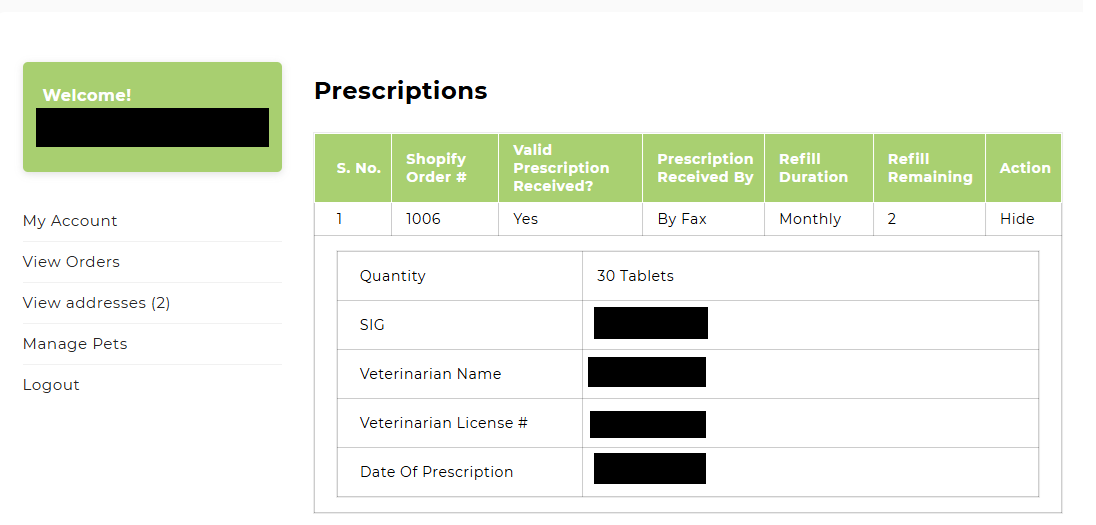Click the Action column header

point(1025,168)
